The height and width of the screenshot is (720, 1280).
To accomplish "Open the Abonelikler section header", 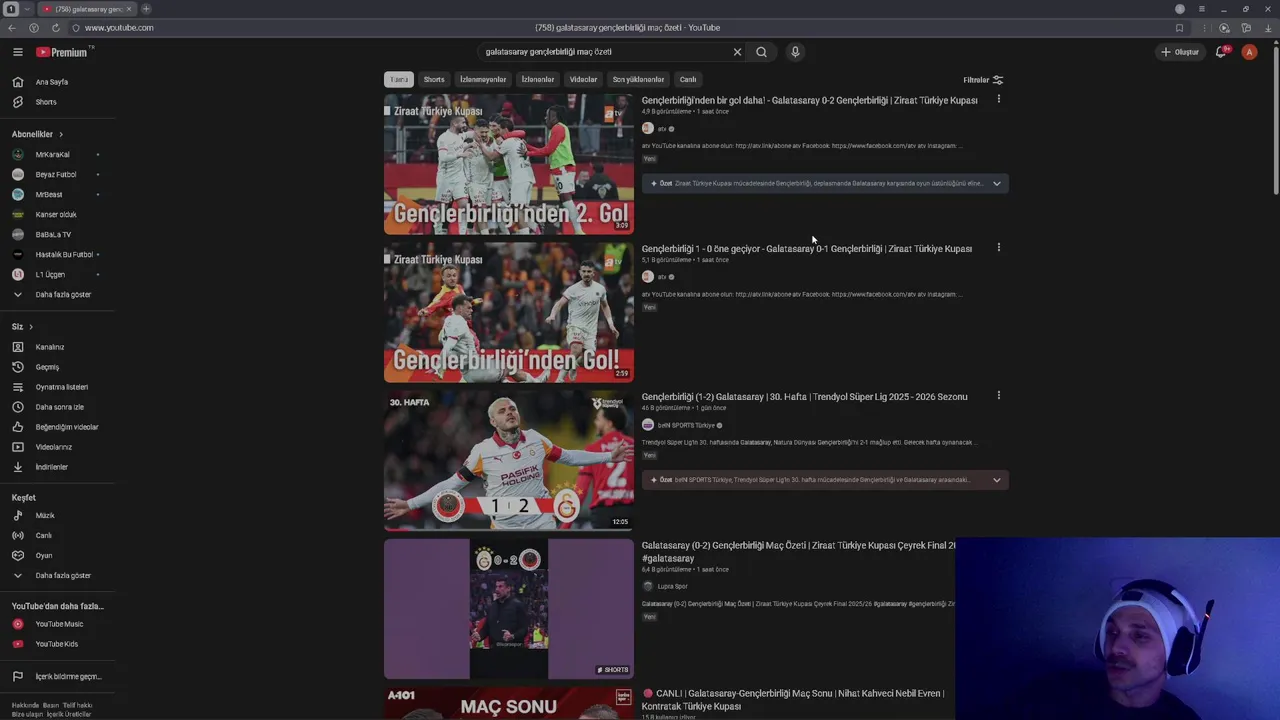I will [x=37, y=134].
